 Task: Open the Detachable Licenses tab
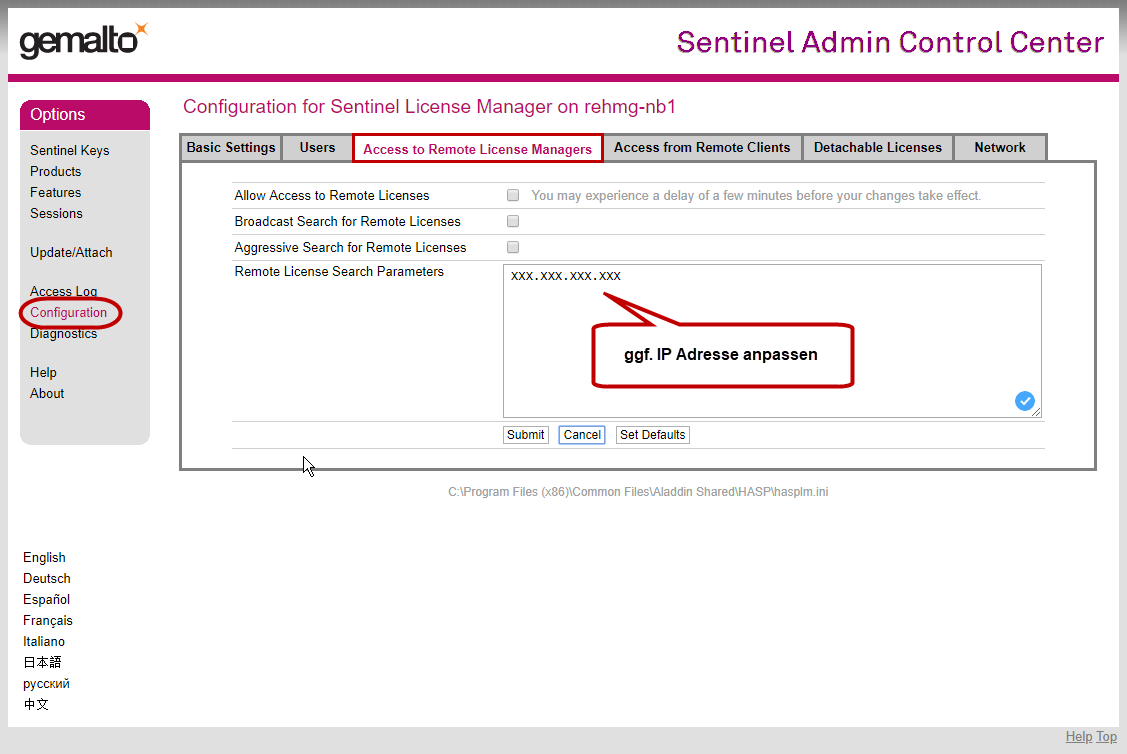click(x=877, y=148)
